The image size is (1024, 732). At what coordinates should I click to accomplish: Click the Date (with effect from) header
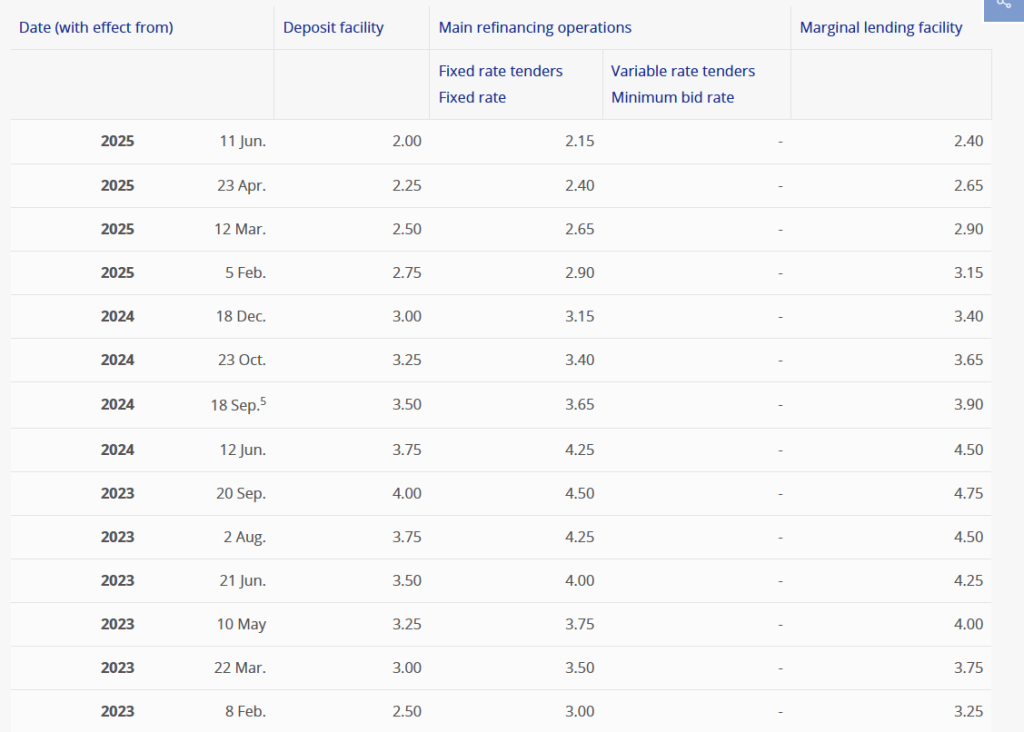pyautogui.click(x=96, y=28)
